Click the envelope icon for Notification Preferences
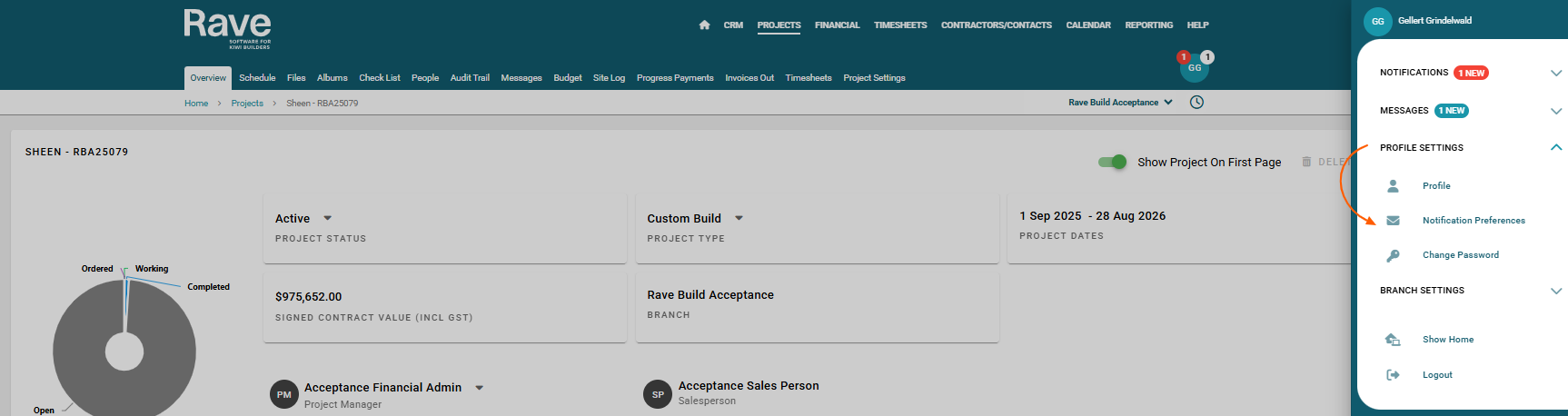The width and height of the screenshot is (1568, 416). click(1393, 220)
